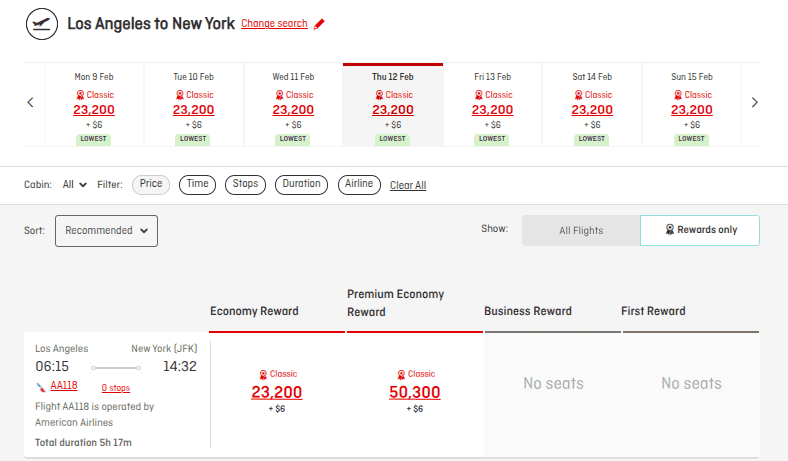The image size is (788, 461).
Task: Click the Premium Economy Reward column header
Action: click(x=396, y=303)
